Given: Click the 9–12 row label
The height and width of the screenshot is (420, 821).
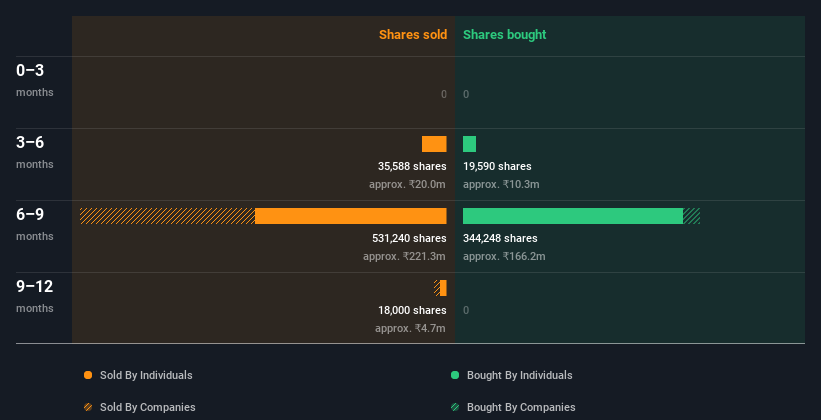Looking at the screenshot, I should [35, 286].
